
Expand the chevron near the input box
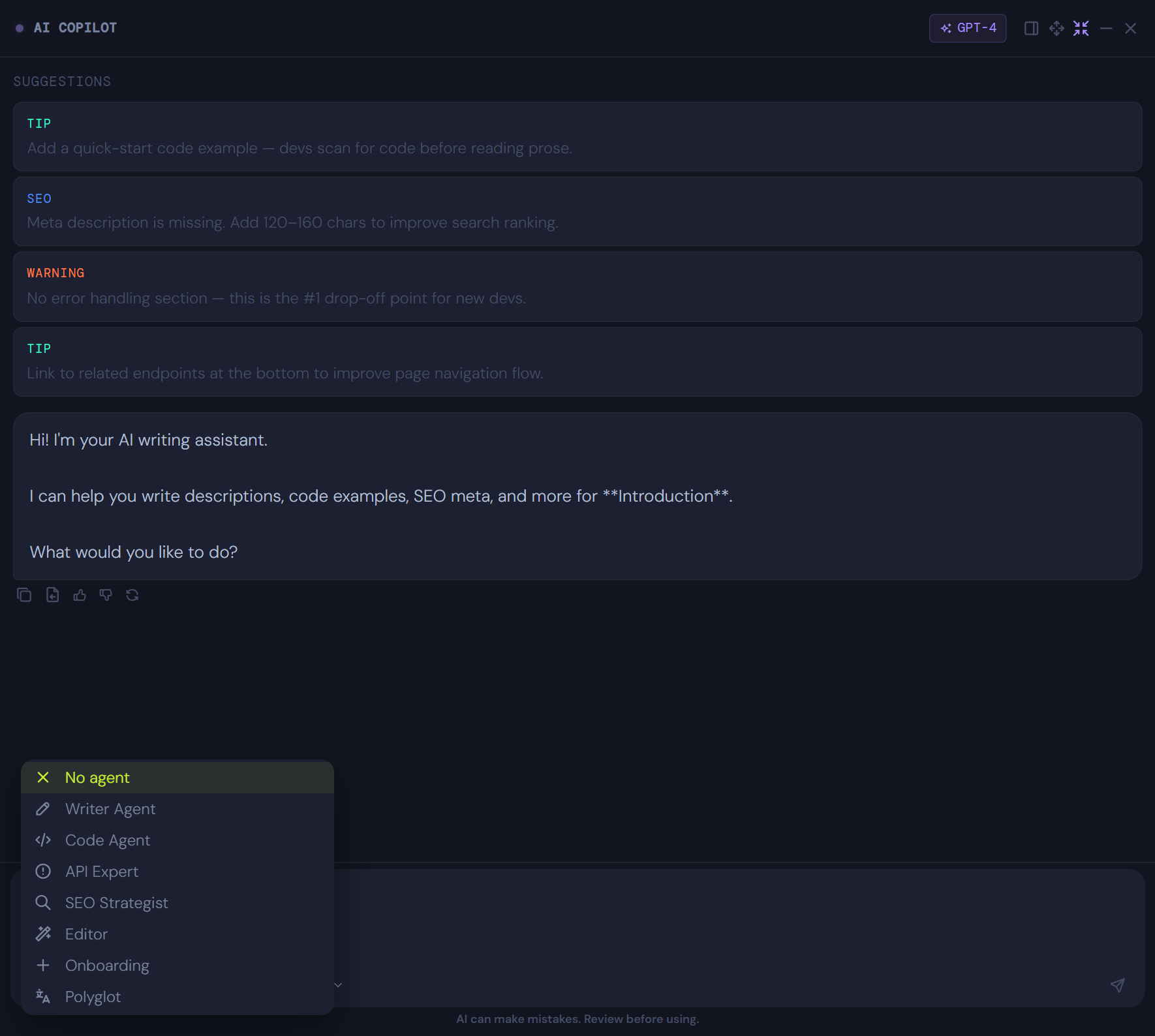[x=337, y=984]
